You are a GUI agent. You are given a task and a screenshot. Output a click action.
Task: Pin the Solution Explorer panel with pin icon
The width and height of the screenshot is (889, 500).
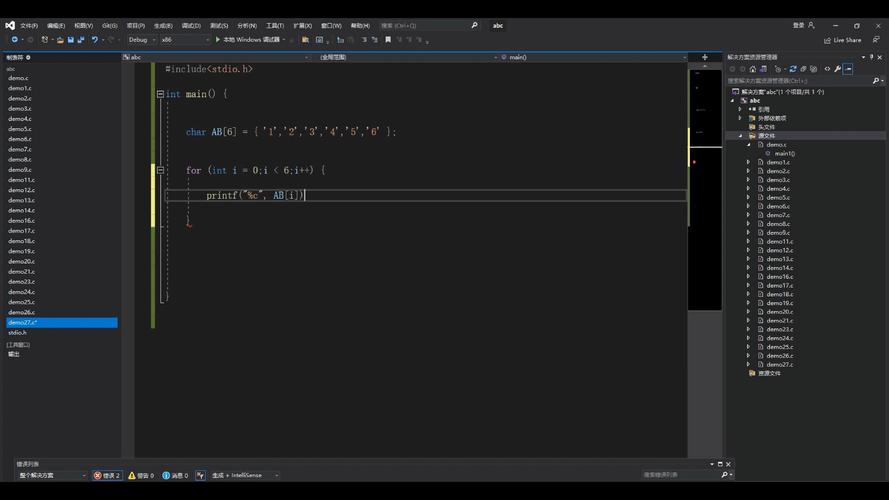(871, 57)
